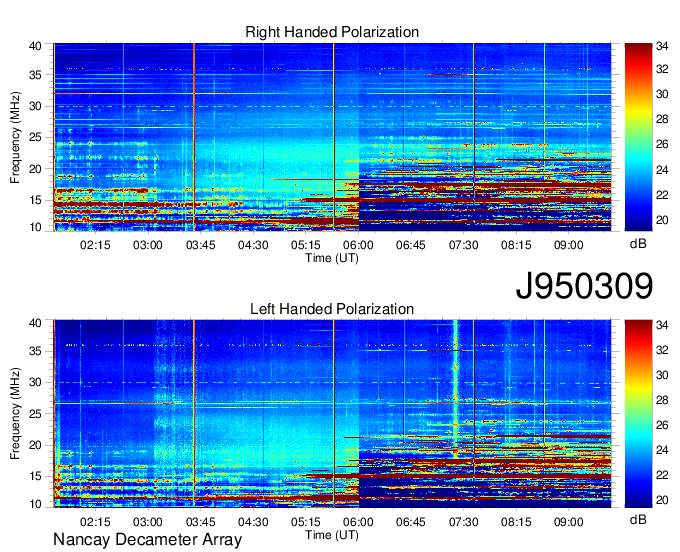This screenshot has width=680, height=552.
Task: Click the '04:30' time tick on Left Handed plot
Action: point(253,522)
